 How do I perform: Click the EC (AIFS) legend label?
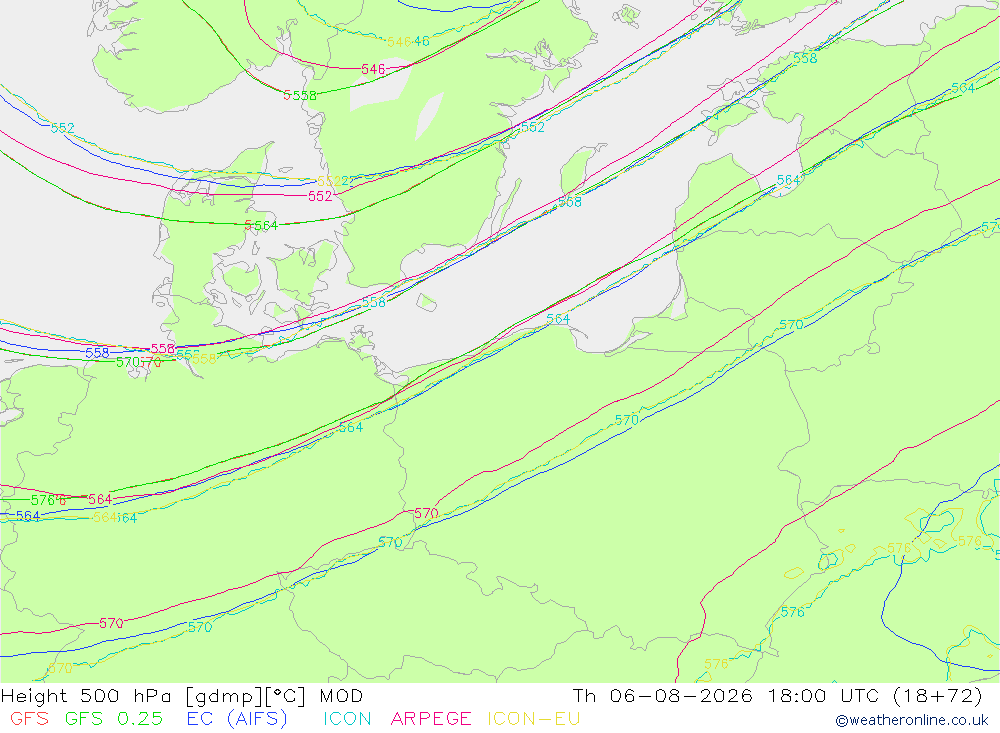coord(237,718)
